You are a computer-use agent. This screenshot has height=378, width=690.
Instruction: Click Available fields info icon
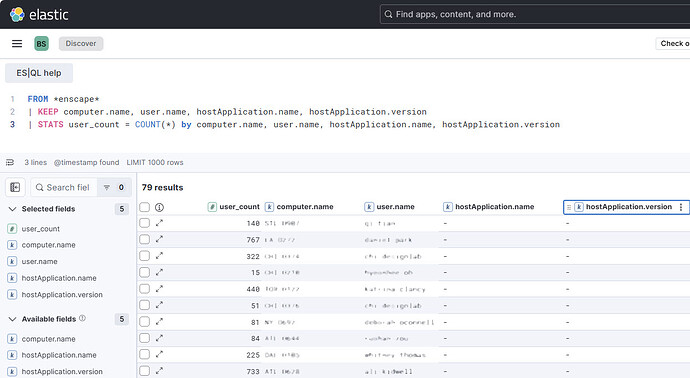82,318
